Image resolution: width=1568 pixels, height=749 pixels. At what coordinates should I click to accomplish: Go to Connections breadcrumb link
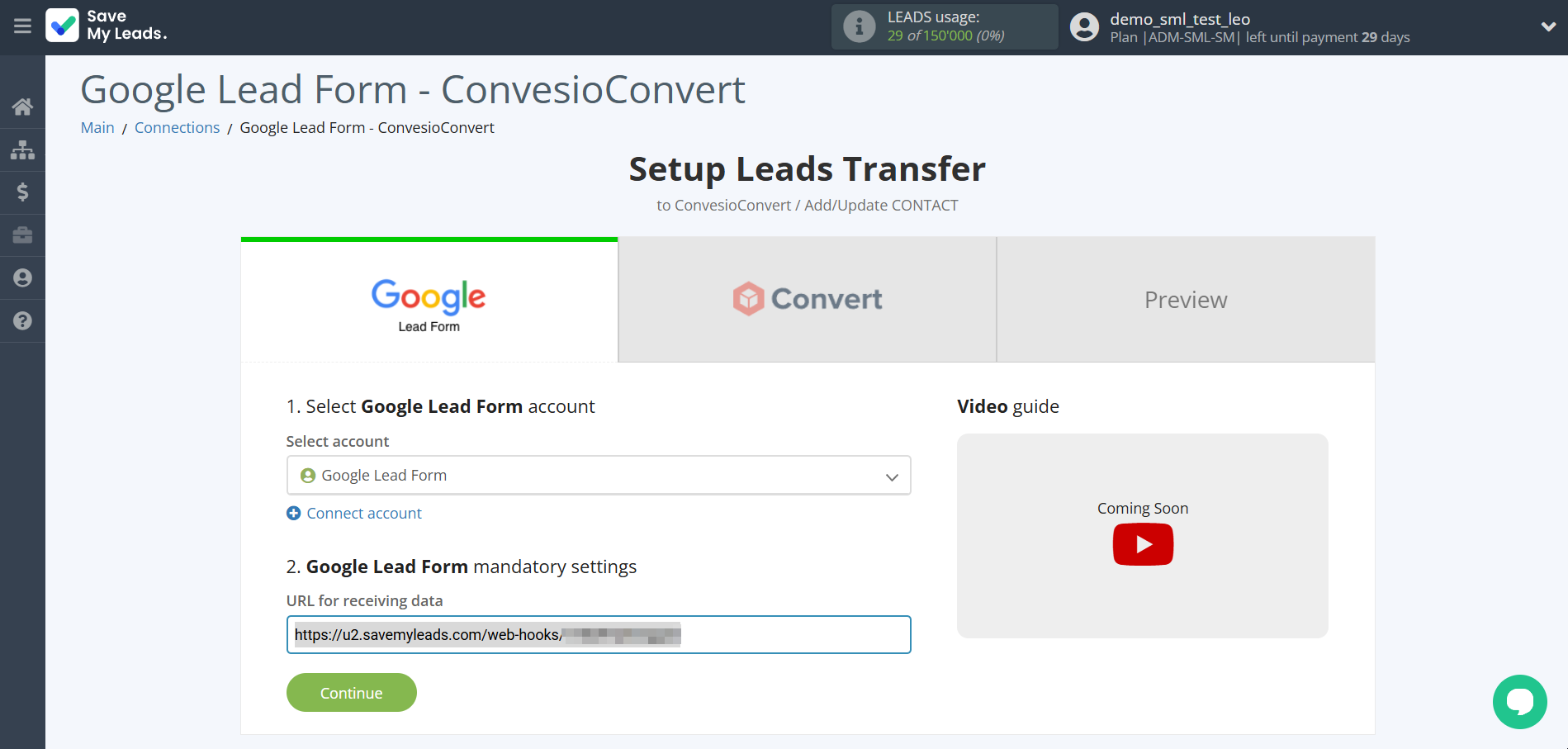pyautogui.click(x=177, y=127)
